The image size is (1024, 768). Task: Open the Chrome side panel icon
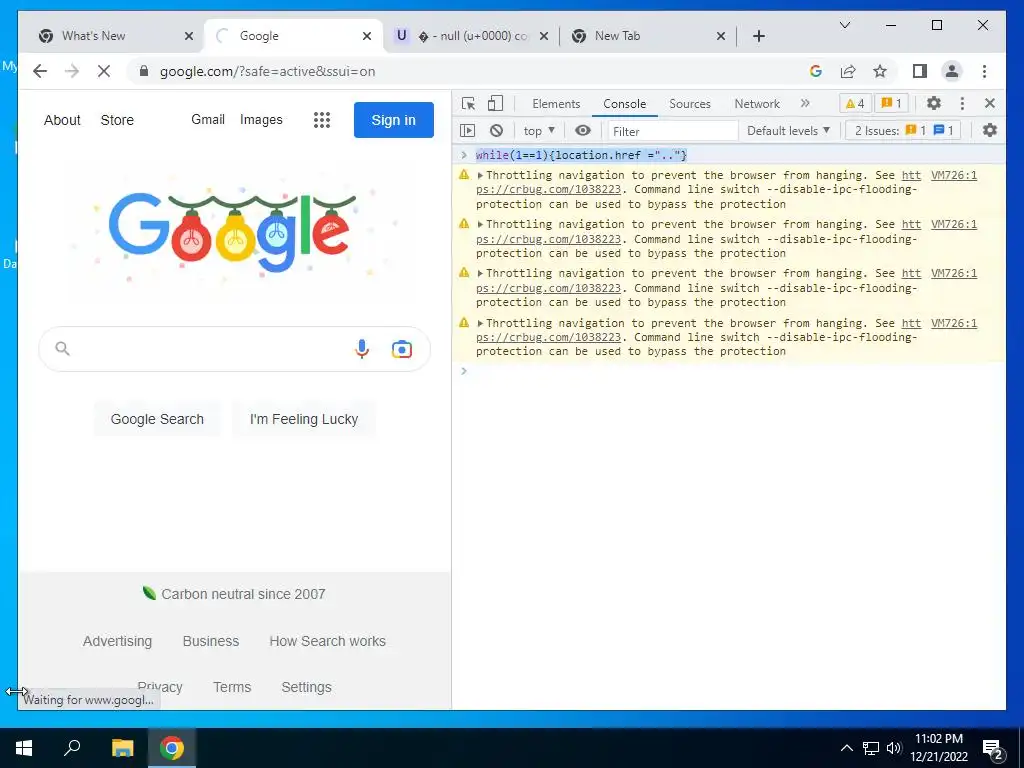pos(920,71)
